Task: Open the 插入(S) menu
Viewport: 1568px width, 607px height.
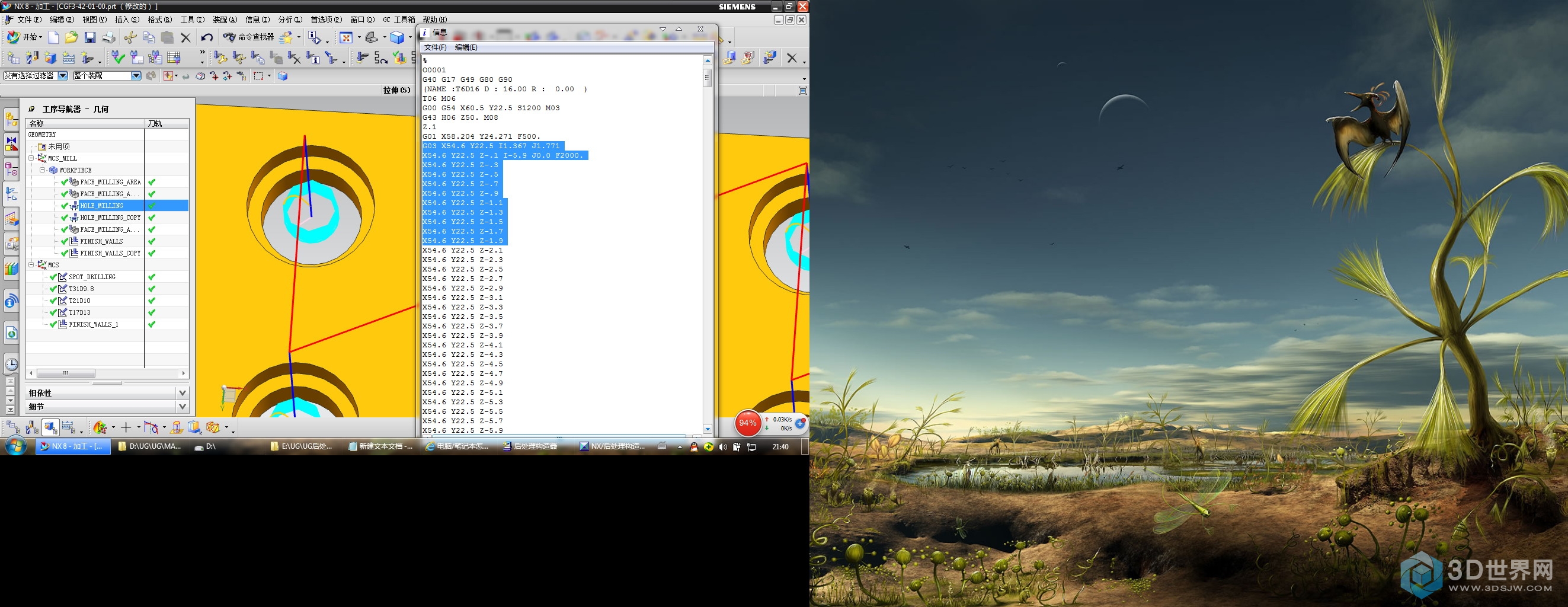Action: pyautogui.click(x=127, y=20)
